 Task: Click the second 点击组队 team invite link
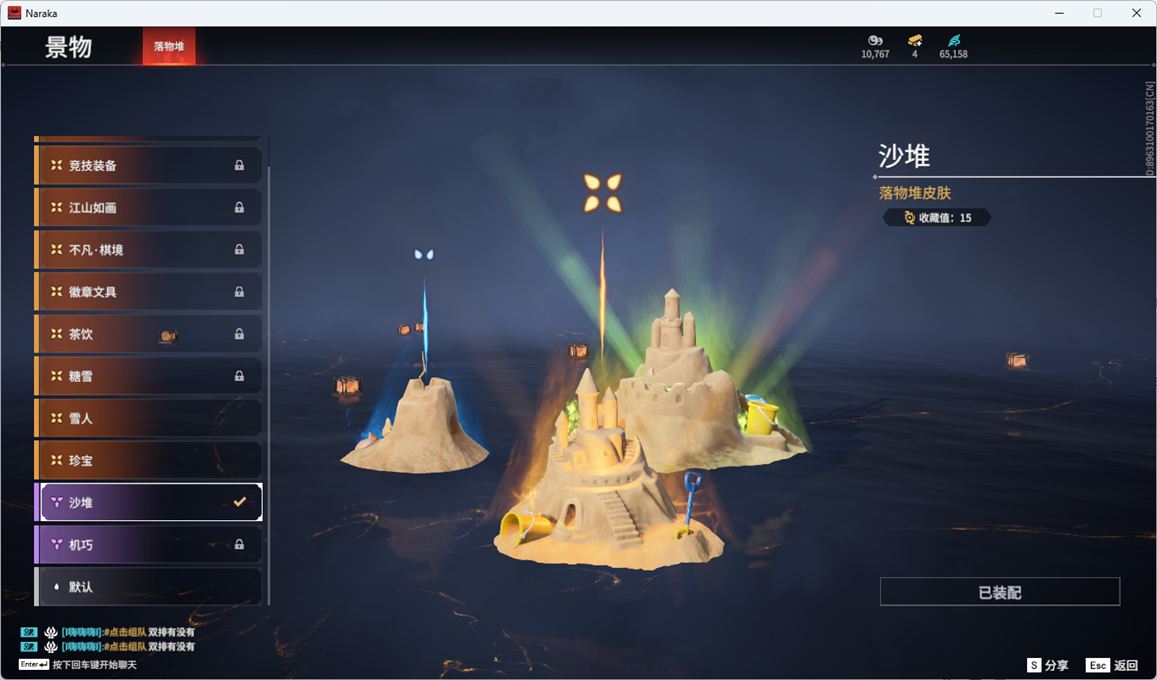pos(125,647)
